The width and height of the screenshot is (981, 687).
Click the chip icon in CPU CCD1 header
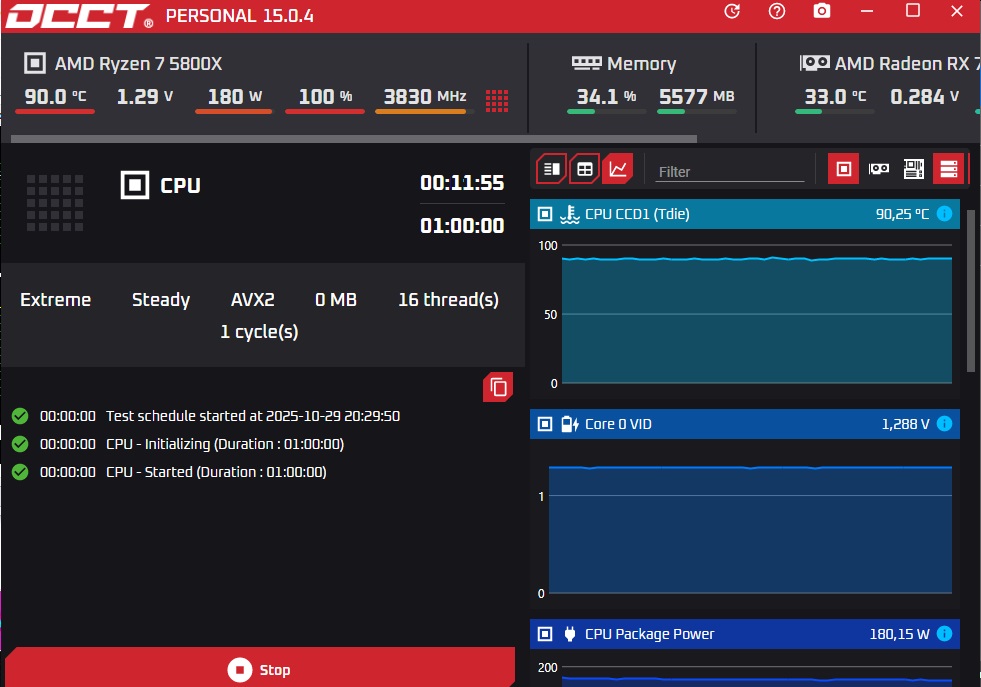coord(545,214)
